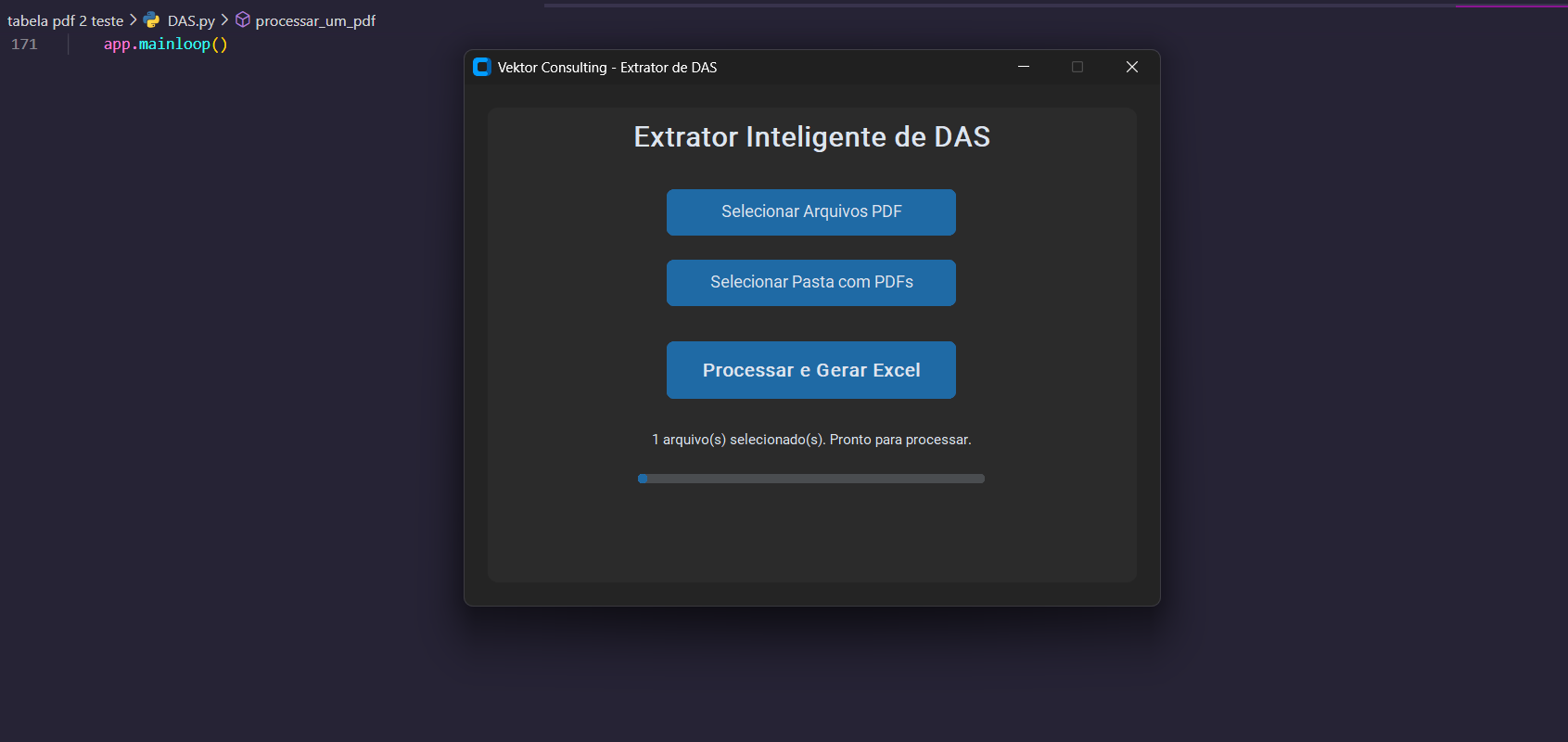Click the progress bar below the status text
This screenshot has width=1568, height=742.
[x=810, y=479]
